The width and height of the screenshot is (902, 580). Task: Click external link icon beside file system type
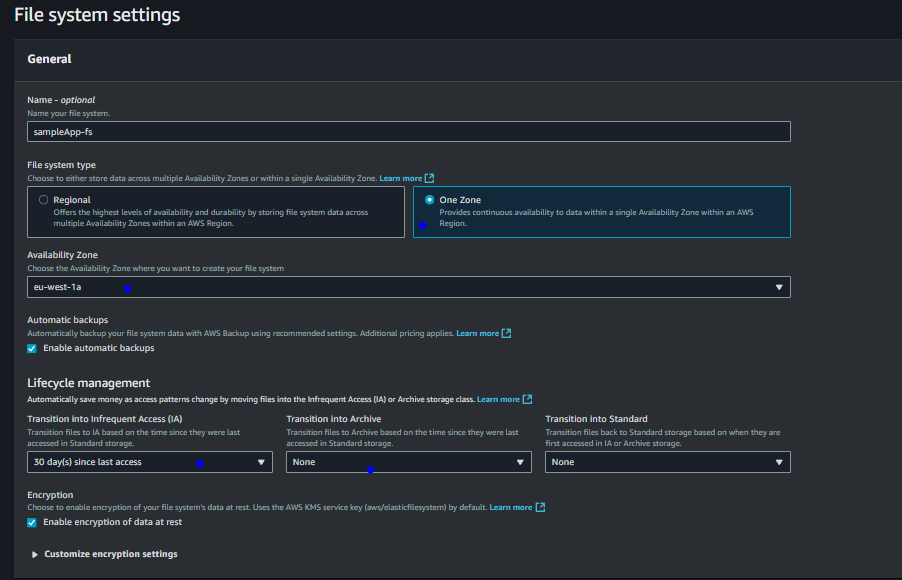(429, 178)
